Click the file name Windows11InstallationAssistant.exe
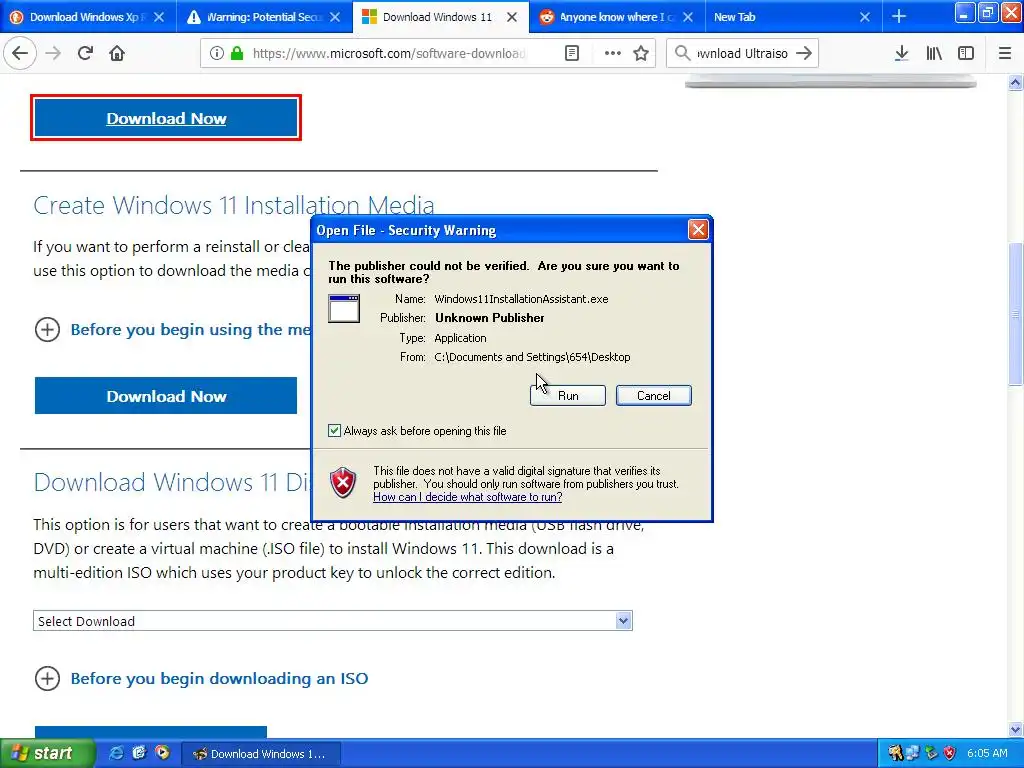This screenshot has height=768, width=1024. click(x=521, y=299)
